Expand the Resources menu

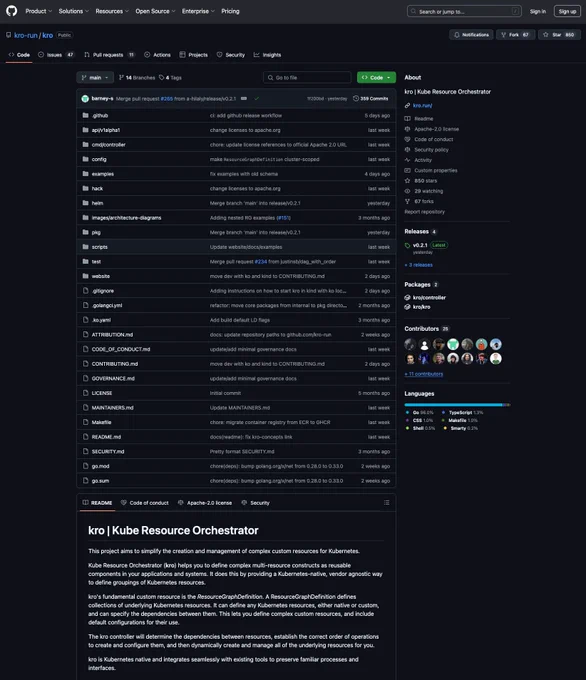coord(112,11)
